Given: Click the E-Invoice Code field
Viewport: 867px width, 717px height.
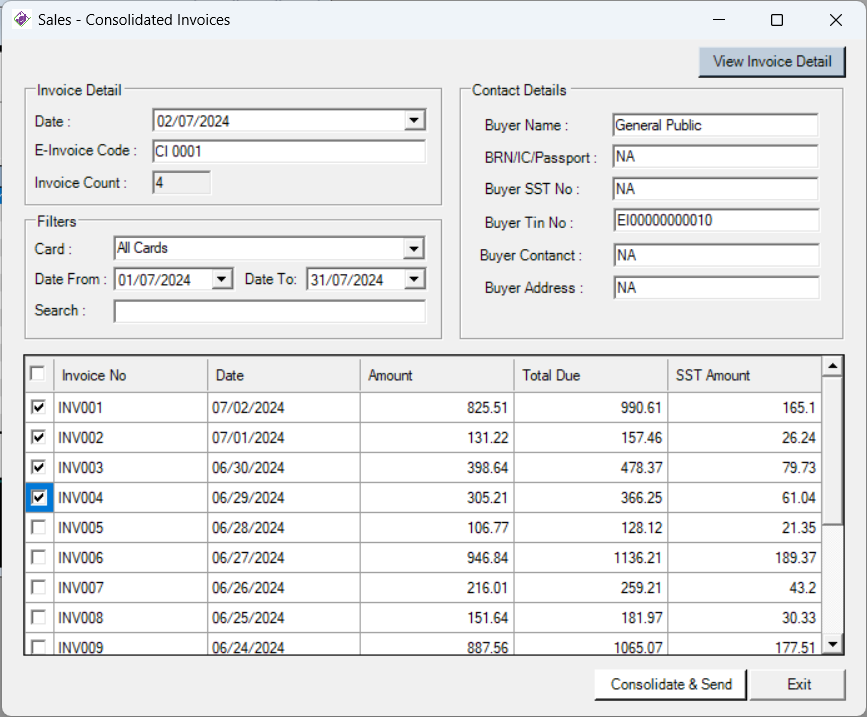Looking at the screenshot, I should tap(288, 151).
